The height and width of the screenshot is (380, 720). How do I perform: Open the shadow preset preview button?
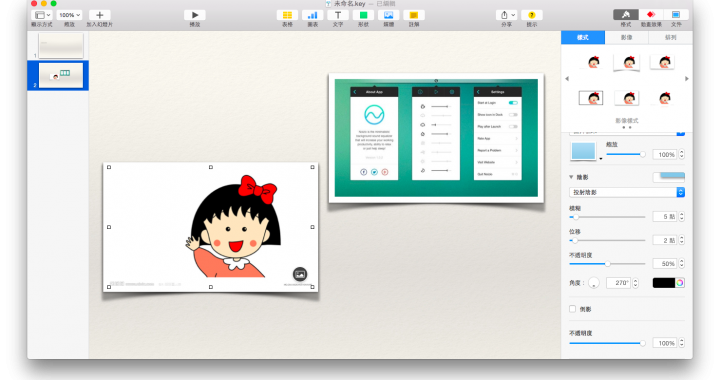point(669,177)
